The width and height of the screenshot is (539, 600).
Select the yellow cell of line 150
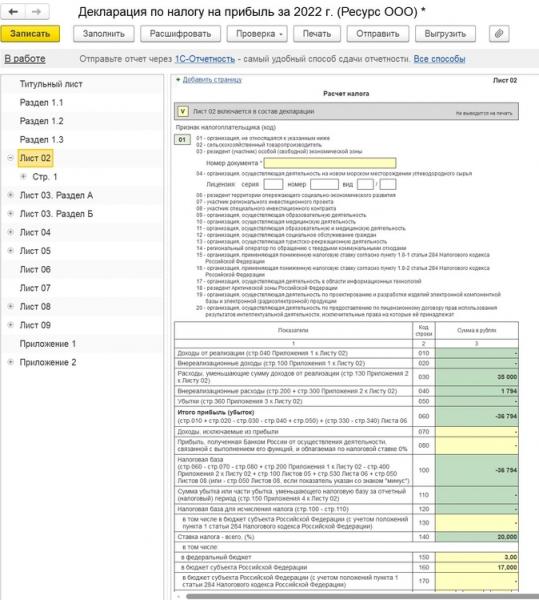[x=477, y=557]
